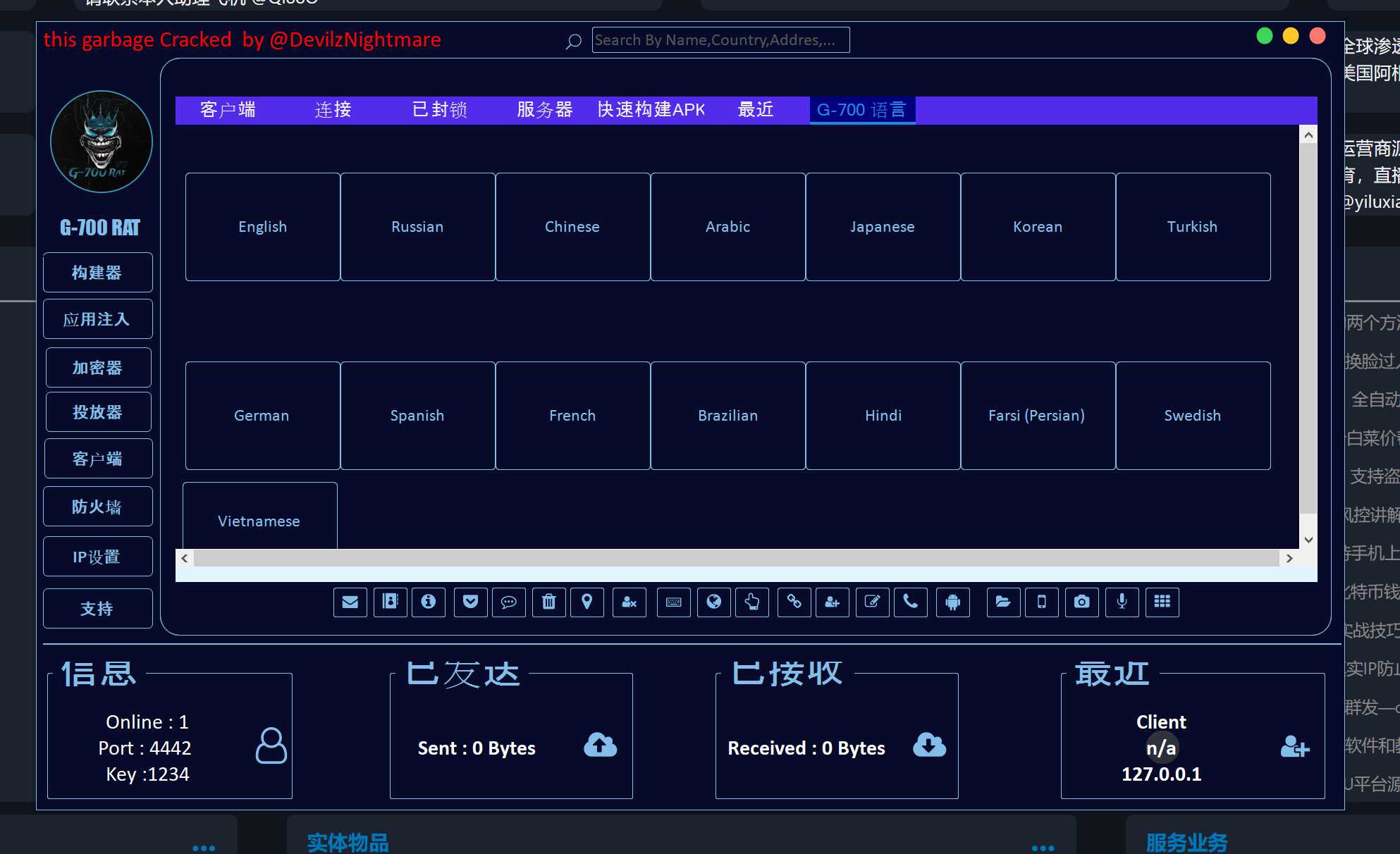This screenshot has height=854, width=1400.
Task: Click the envelope messages icon
Action: tap(350, 602)
